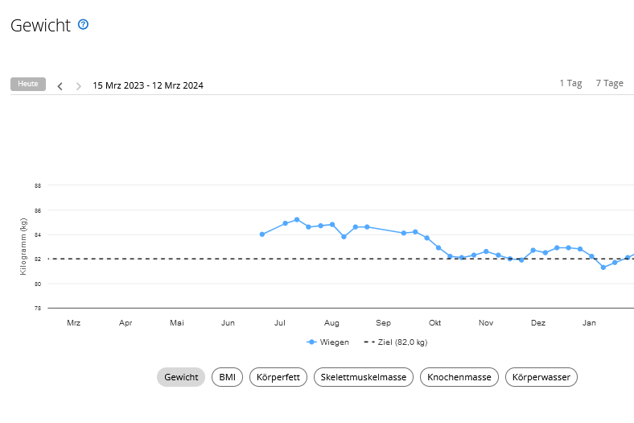634x423 pixels.
Task: Show Knochenmasse chart
Action: [460, 377]
